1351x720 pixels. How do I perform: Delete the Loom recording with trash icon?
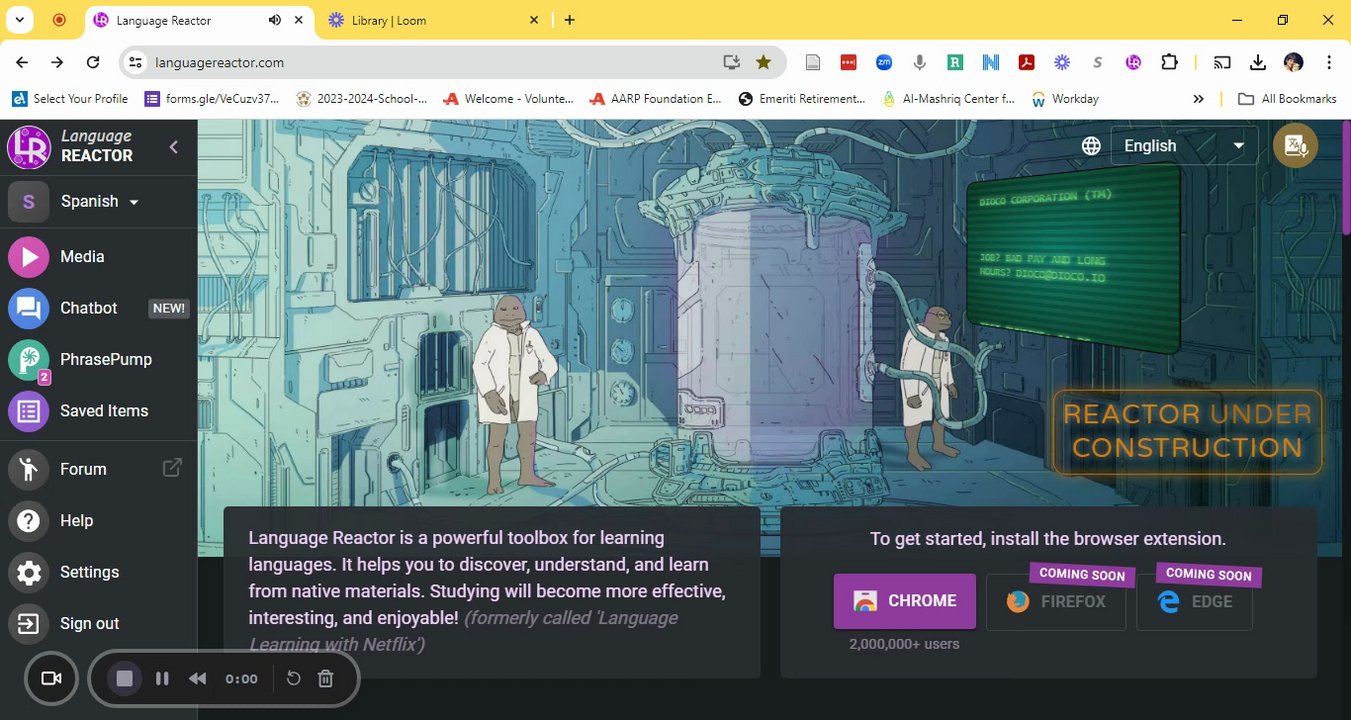(x=325, y=679)
